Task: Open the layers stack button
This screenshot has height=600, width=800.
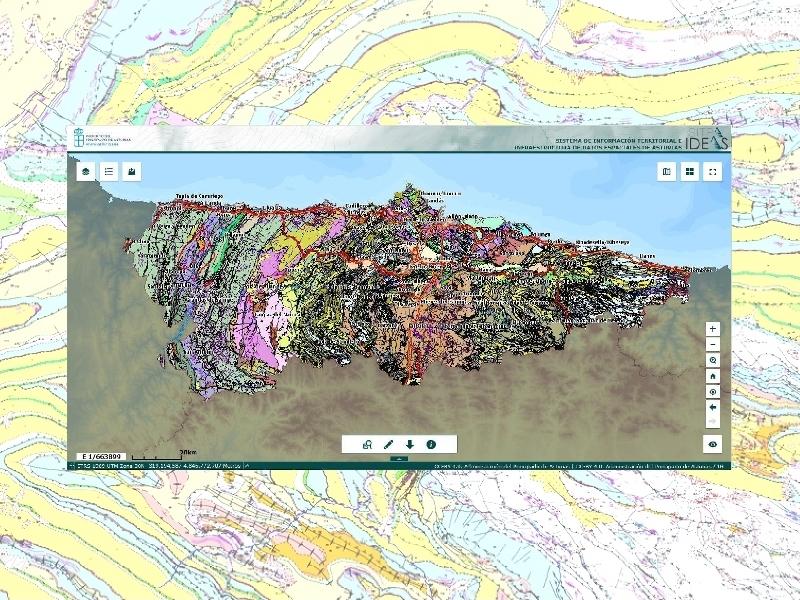Action: coord(86,171)
